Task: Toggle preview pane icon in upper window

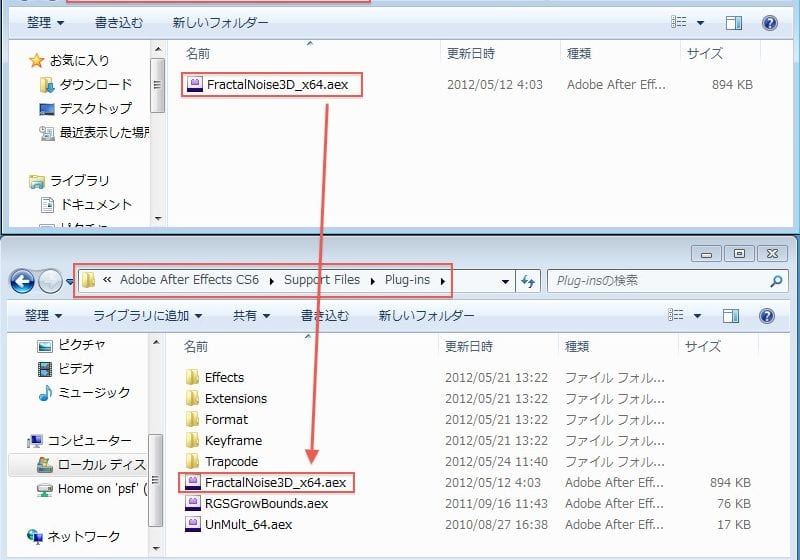Action: (734, 23)
